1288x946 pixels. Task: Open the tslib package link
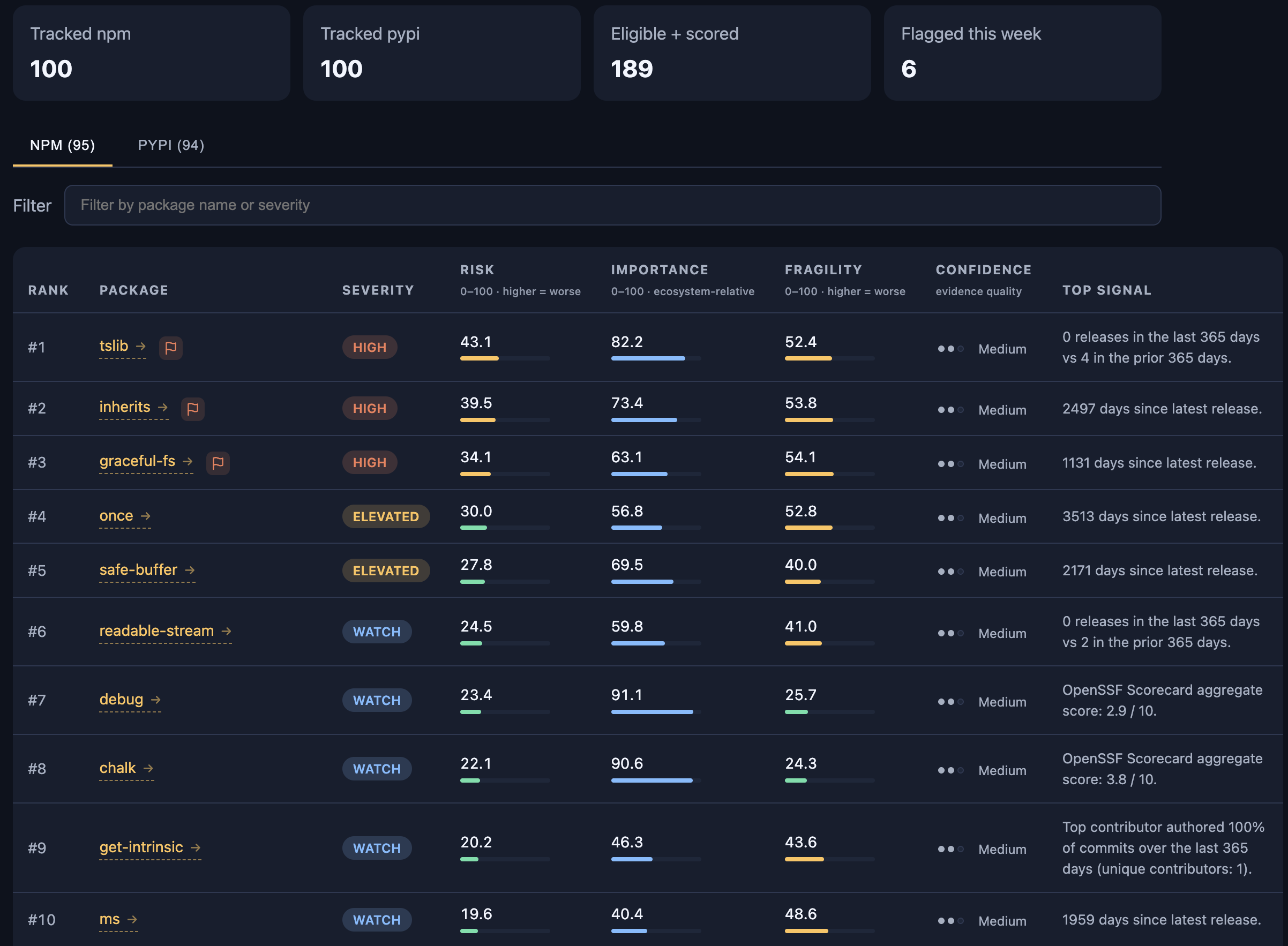pyautogui.click(x=114, y=346)
